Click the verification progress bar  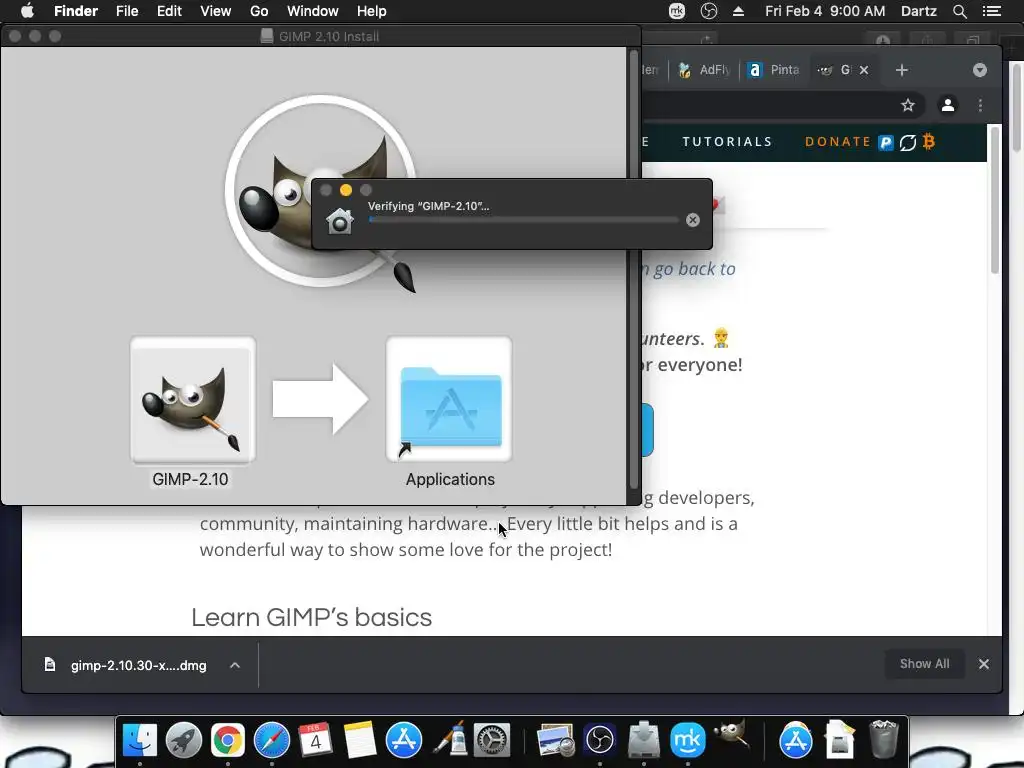(x=523, y=220)
